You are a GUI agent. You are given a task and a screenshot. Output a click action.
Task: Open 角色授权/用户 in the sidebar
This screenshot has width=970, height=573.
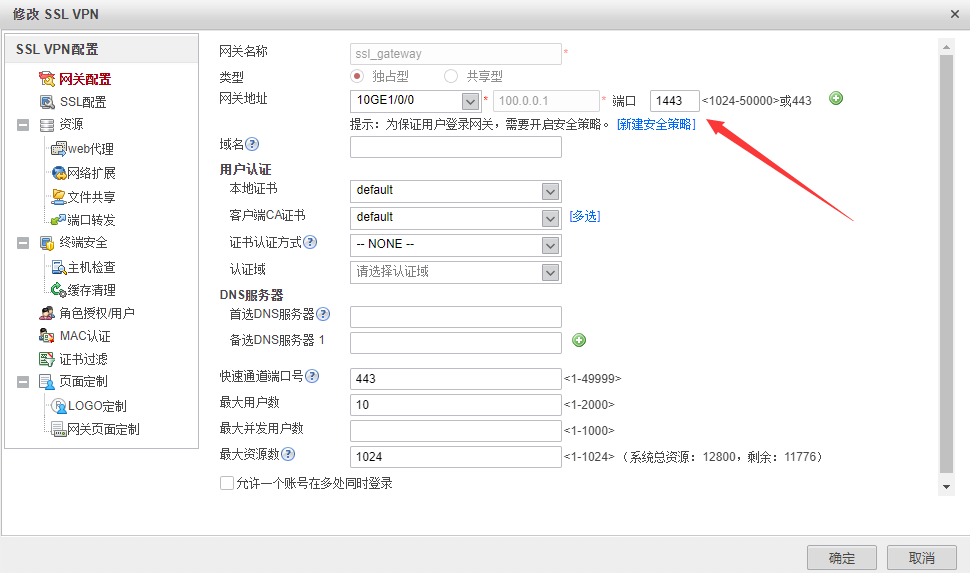pos(96,313)
